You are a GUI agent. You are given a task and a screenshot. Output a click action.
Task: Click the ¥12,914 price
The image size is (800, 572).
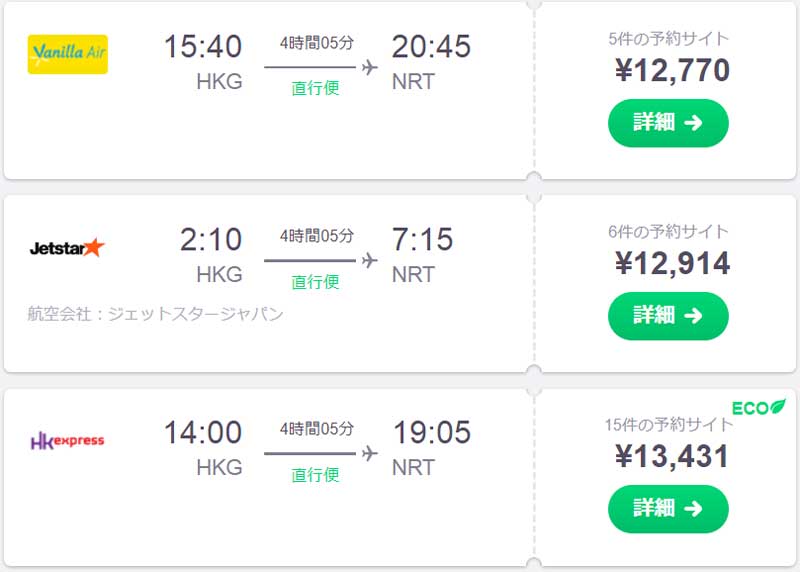(x=672, y=263)
